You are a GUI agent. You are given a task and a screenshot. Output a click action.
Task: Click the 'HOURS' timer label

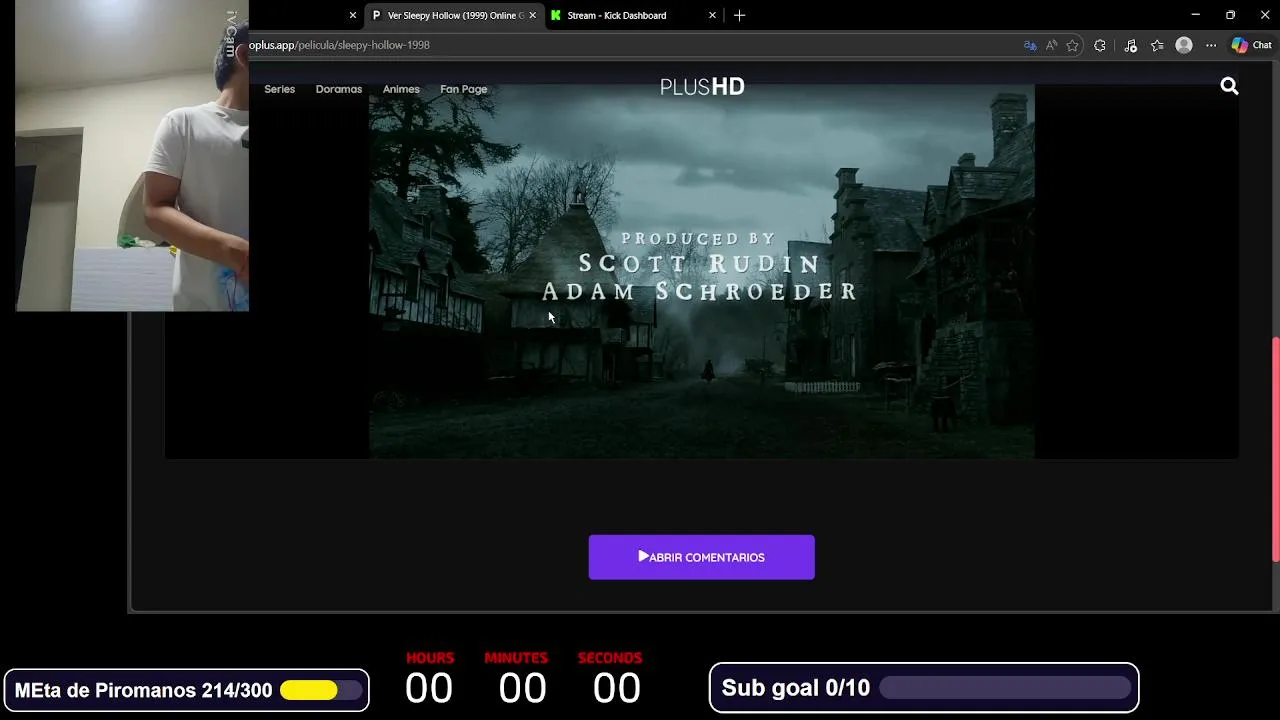pyautogui.click(x=430, y=658)
